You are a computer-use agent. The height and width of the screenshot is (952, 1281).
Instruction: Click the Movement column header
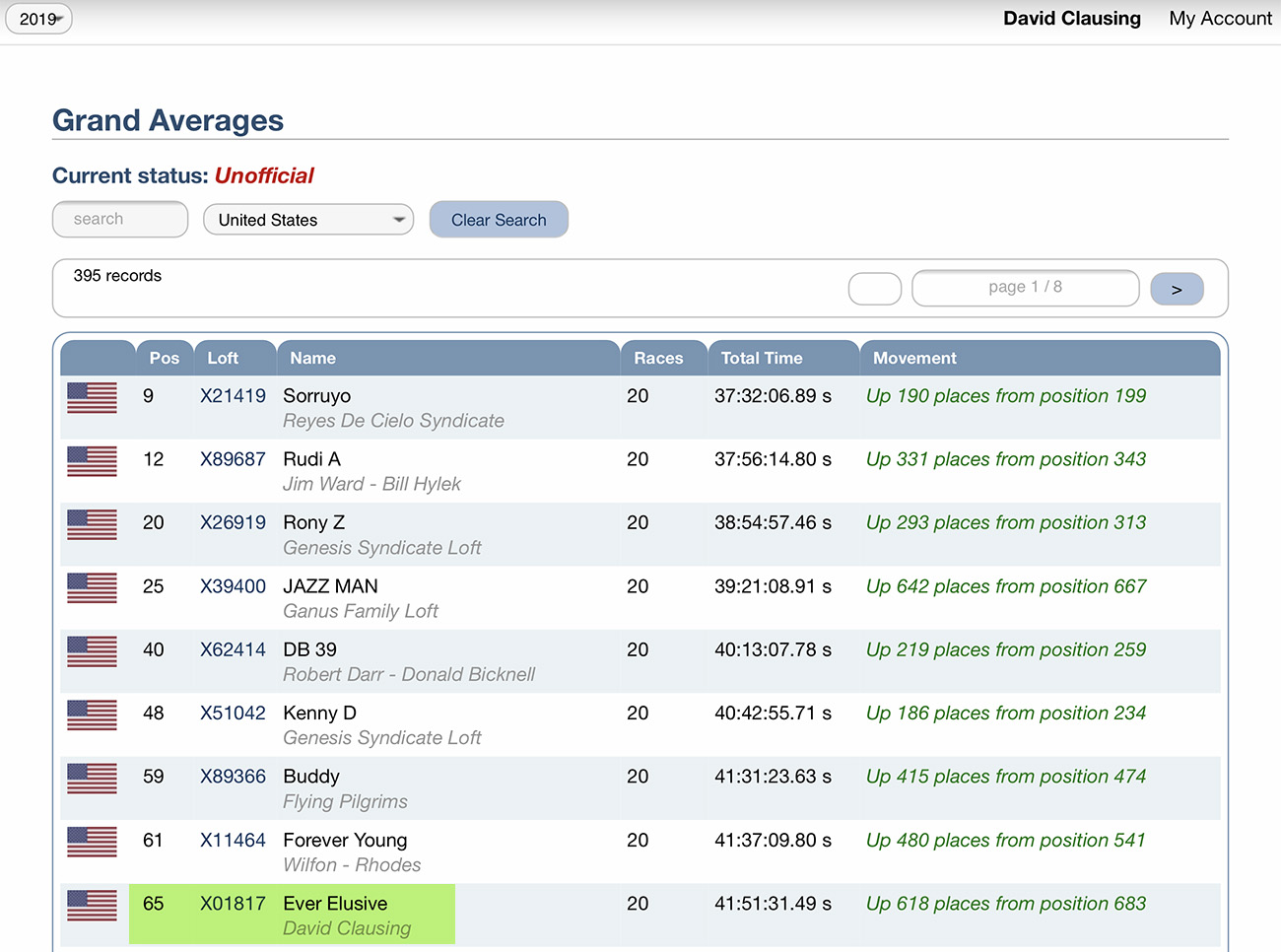click(914, 359)
